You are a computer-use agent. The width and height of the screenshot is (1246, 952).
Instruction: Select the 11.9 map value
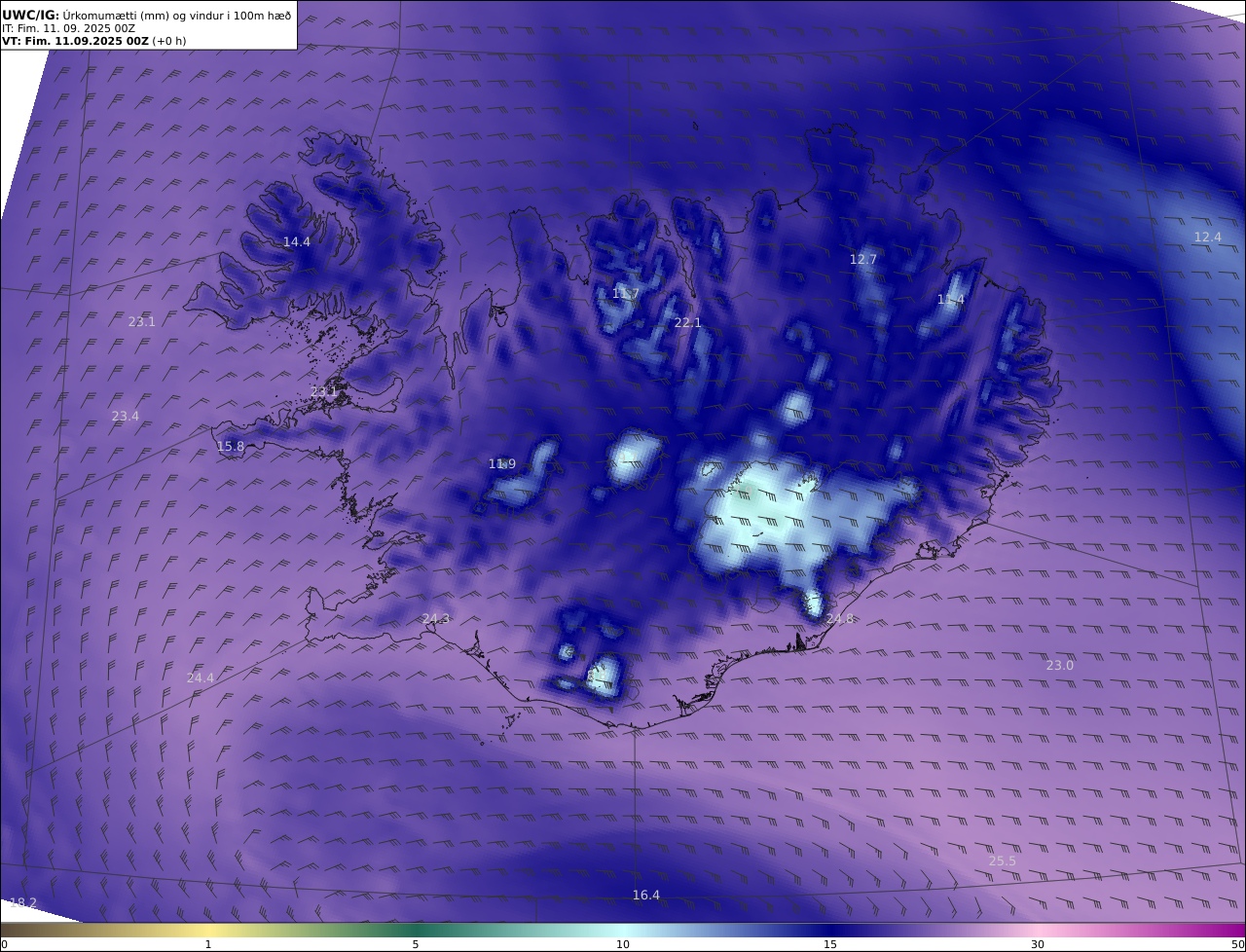pos(502,463)
